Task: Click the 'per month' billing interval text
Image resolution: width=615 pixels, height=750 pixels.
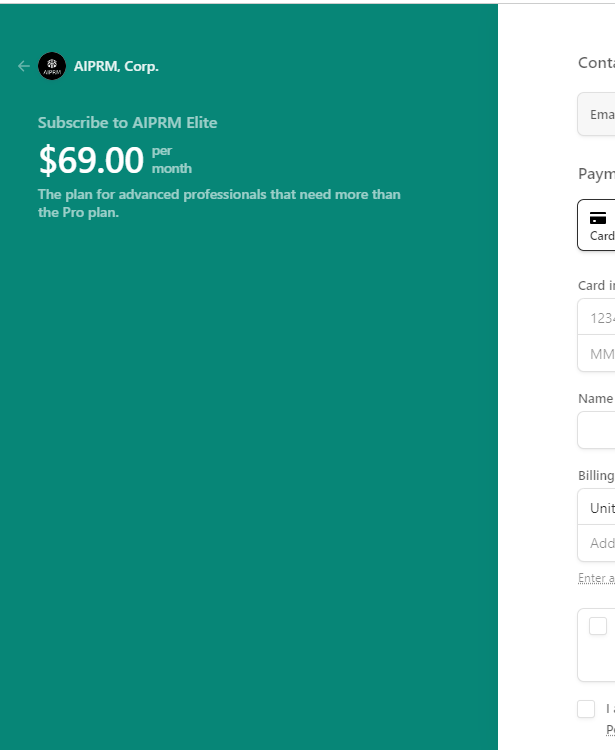Action: click(x=171, y=160)
